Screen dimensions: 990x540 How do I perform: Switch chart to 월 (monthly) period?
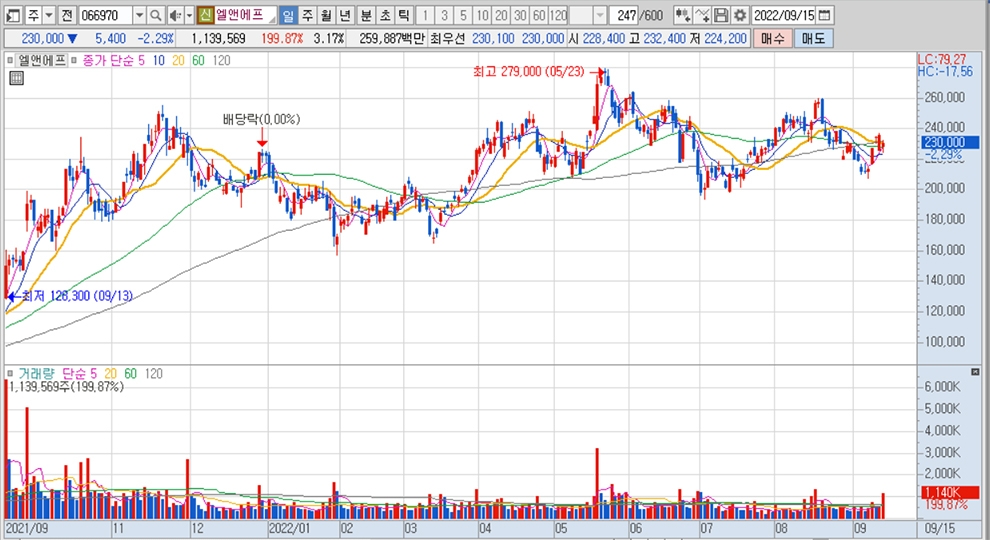tap(326, 16)
